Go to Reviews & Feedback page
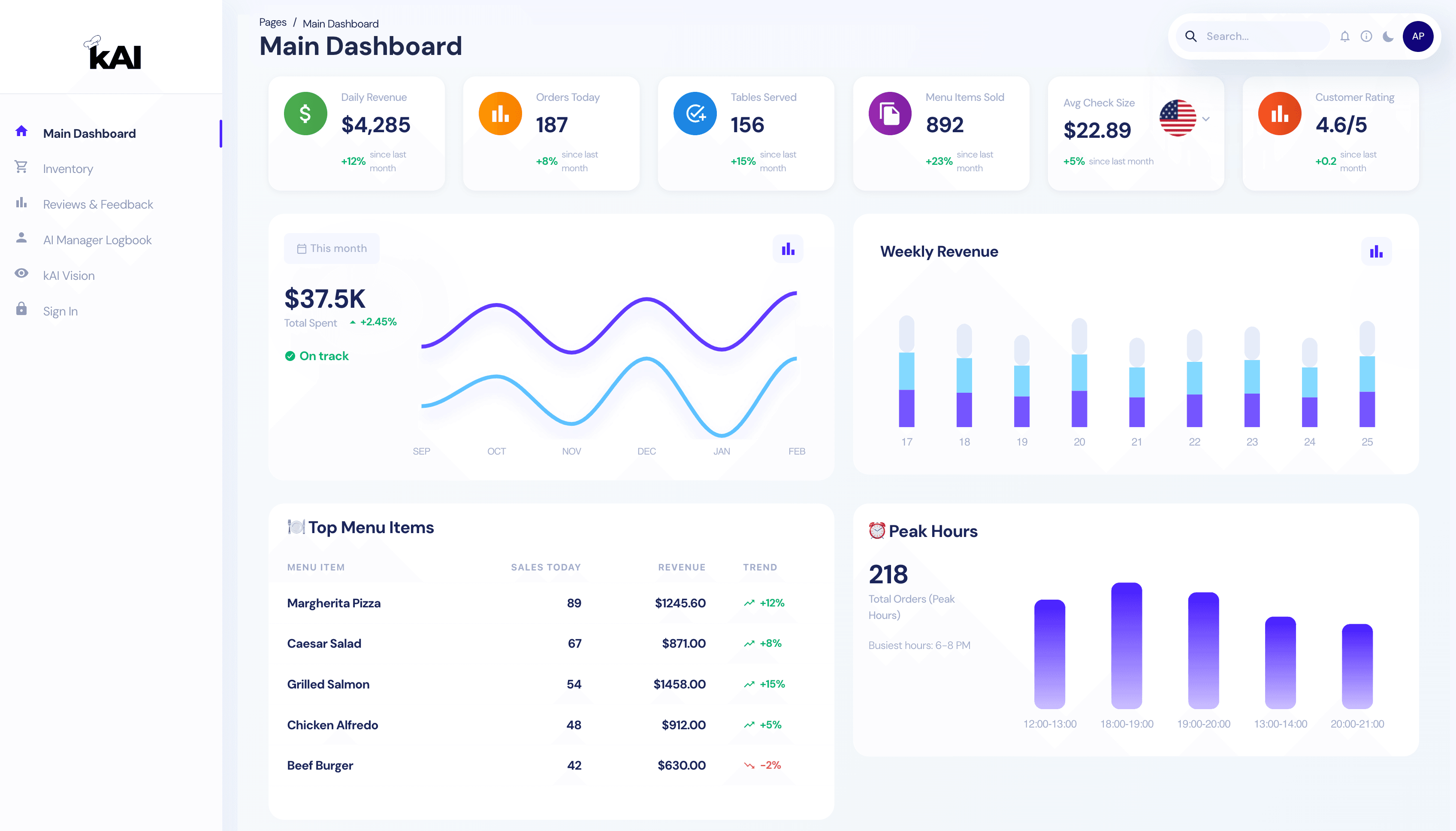 [x=97, y=204]
